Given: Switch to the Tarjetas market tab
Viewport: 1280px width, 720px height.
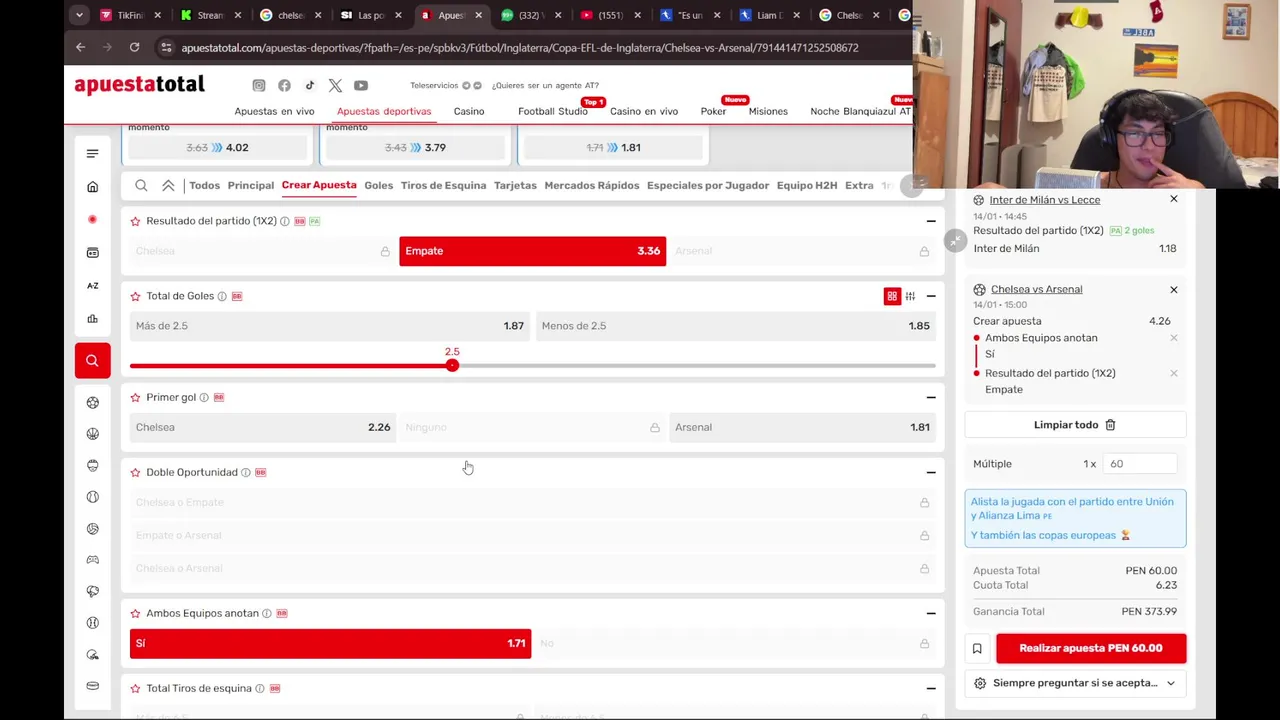Looking at the screenshot, I should (515, 185).
